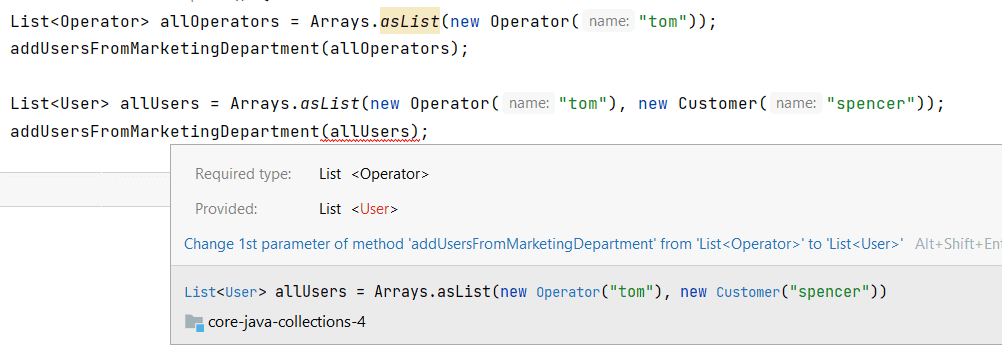Screen dimensions: 1002x362
Task: Click 'List<User>' in the editor declaration line
Action: point(60,103)
